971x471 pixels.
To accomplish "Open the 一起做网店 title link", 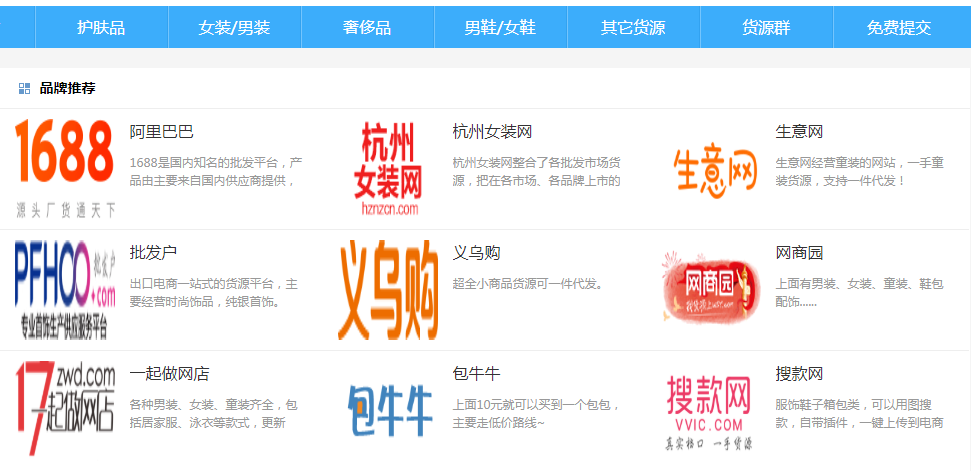I will (x=170, y=374).
